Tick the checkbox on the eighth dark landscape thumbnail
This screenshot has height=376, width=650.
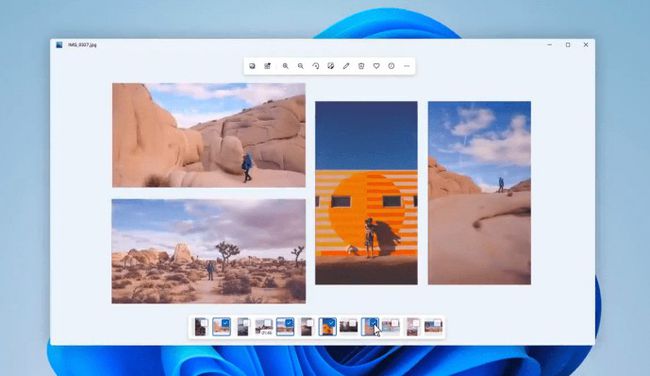[x=353, y=323]
